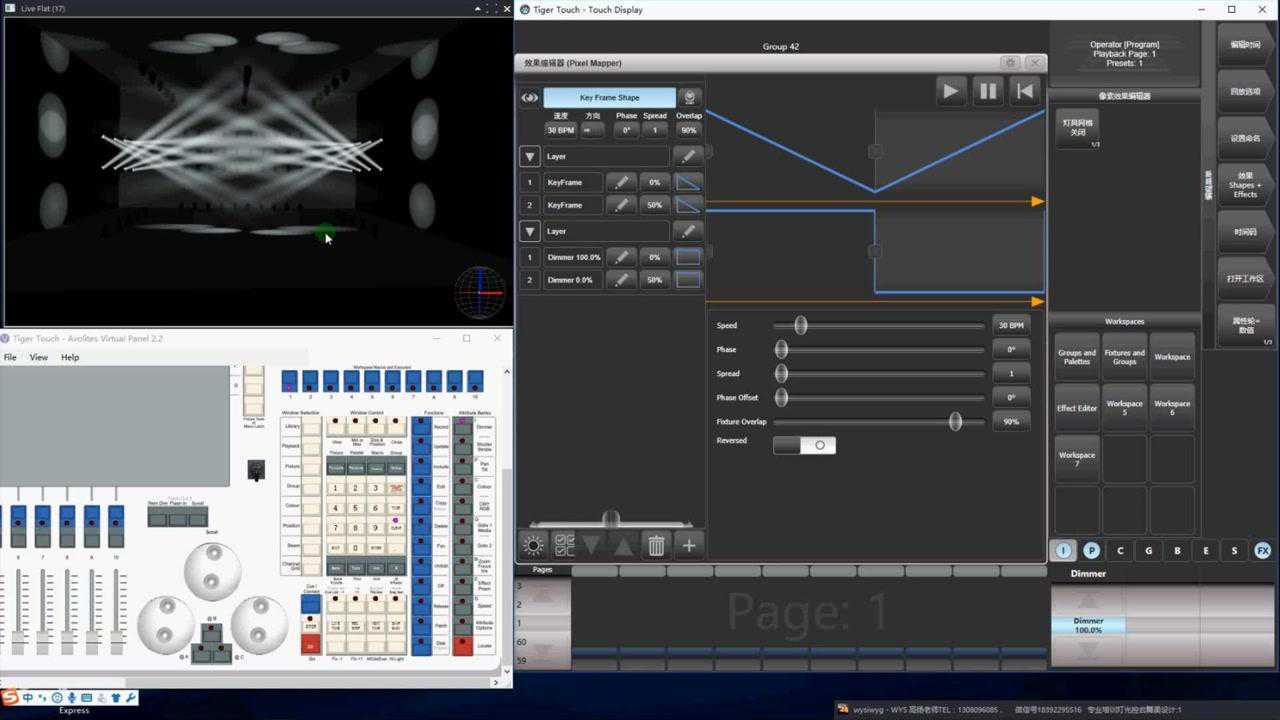The image size is (1280, 720).
Task: Select the Groups and Palettes workspace button
Action: (x=1077, y=357)
